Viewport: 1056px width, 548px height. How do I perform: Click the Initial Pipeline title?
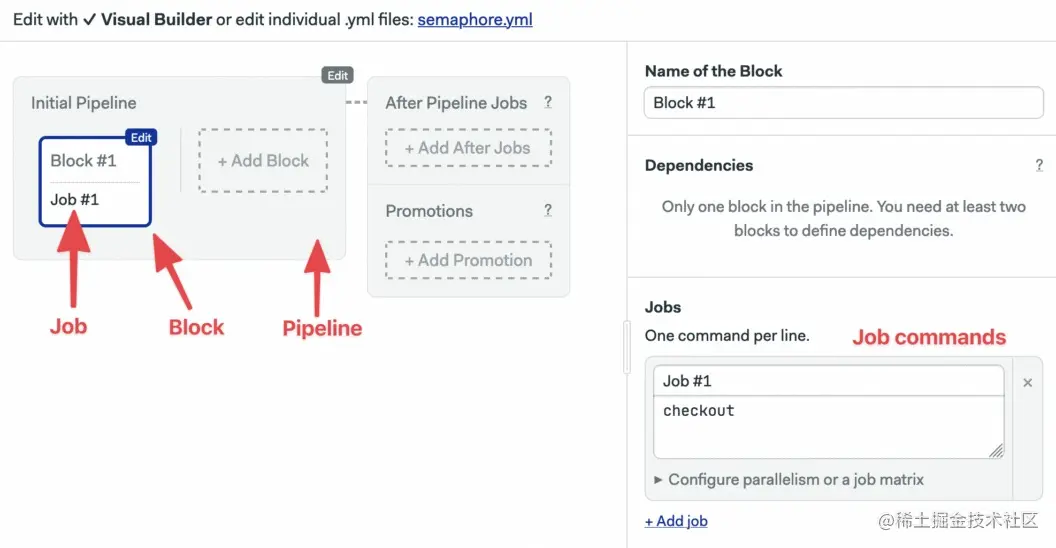pos(84,103)
